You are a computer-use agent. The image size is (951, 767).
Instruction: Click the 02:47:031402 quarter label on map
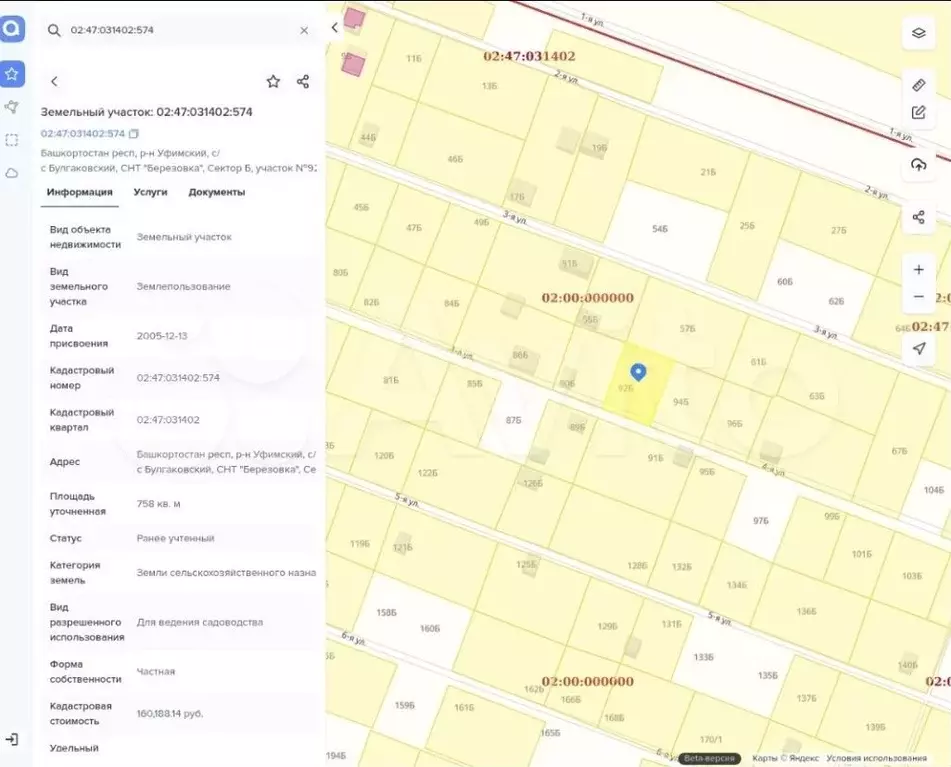(x=529, y=56)
